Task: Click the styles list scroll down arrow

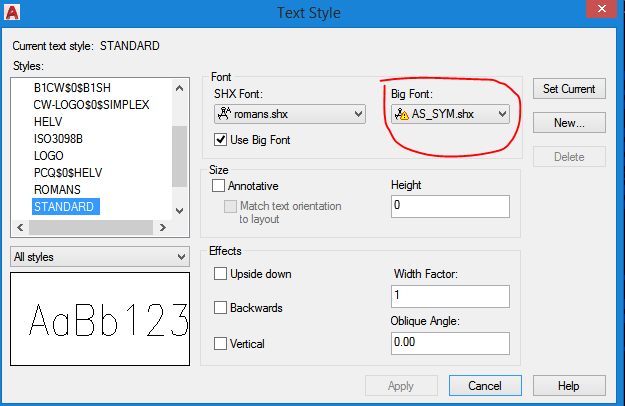Action: click(179, 210)
